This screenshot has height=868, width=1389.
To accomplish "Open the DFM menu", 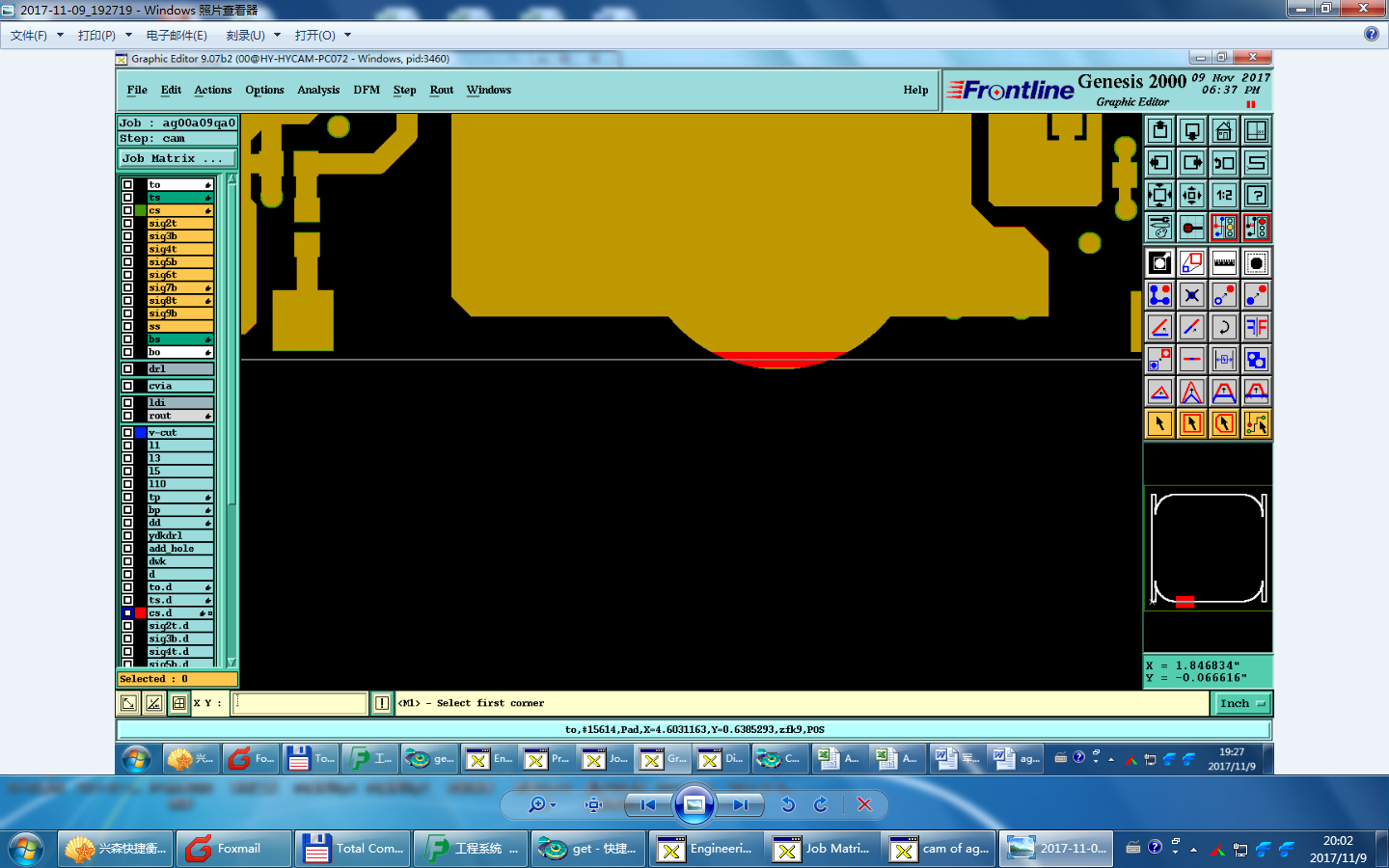I will coord(367,90).
